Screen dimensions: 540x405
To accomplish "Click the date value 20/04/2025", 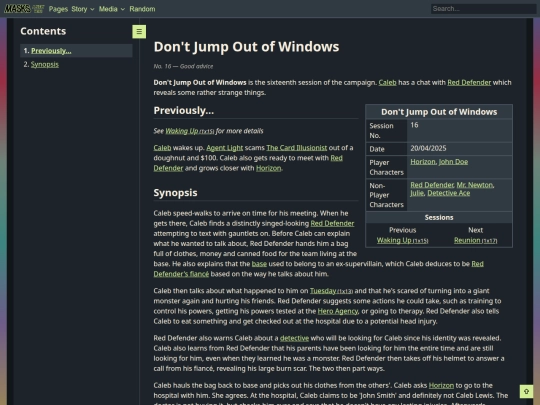I will [x=428, y=148].
